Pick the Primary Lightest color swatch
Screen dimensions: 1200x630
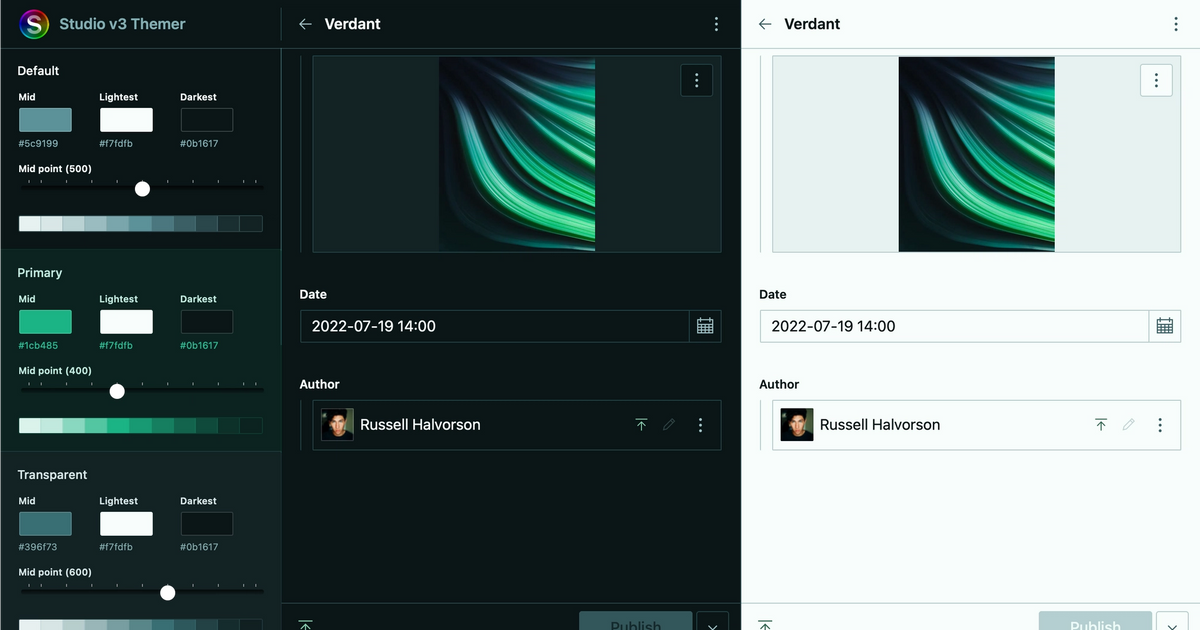(126, 322)
